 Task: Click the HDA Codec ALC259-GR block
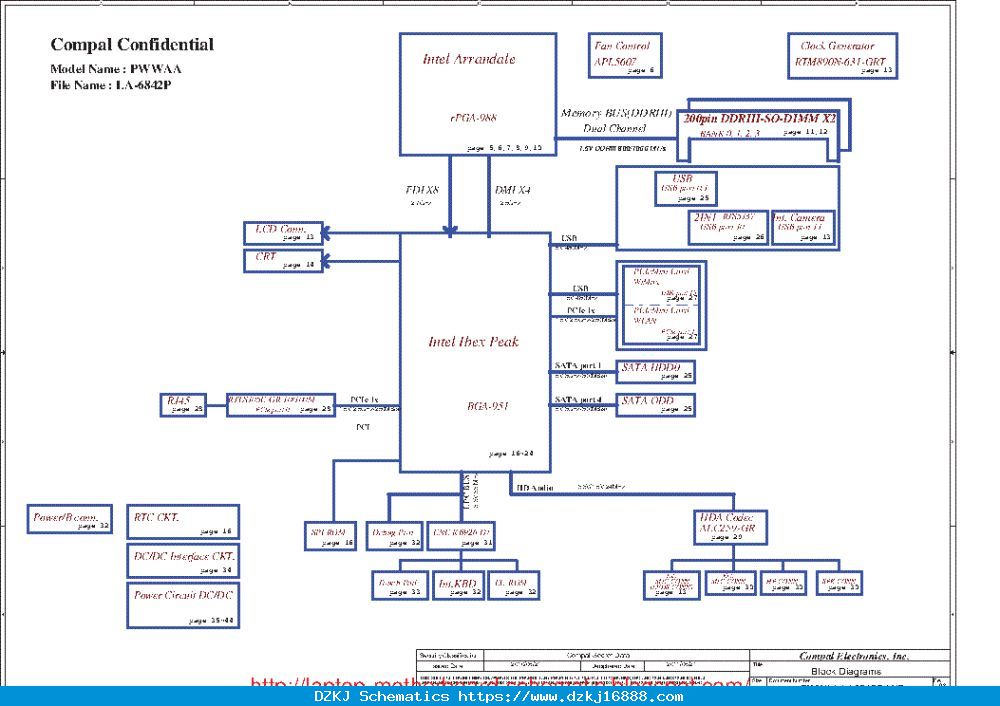point(730,527)
